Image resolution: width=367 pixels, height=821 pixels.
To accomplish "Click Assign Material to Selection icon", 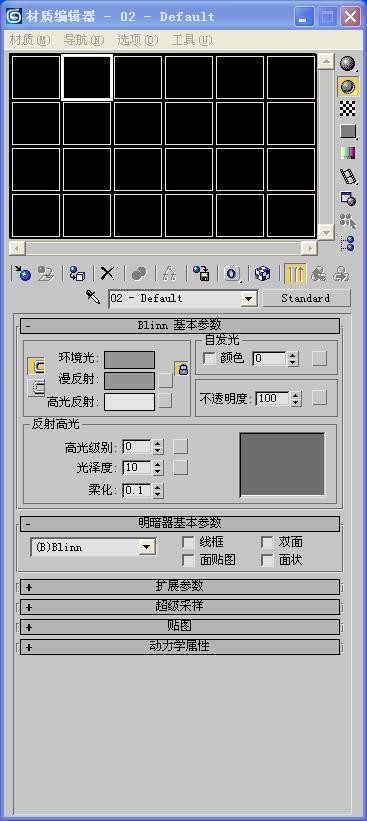I will coord(77,273).
